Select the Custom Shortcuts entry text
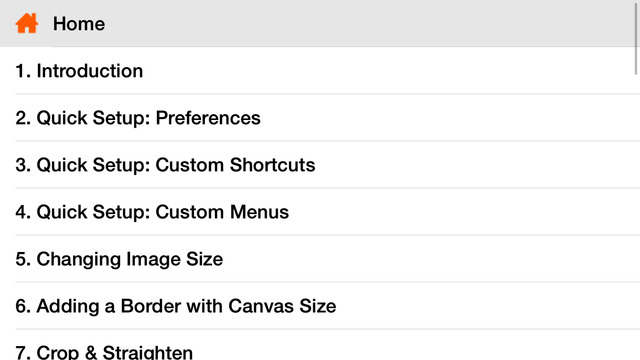This screenshot has height=360, width=640. tap(236, 165)
